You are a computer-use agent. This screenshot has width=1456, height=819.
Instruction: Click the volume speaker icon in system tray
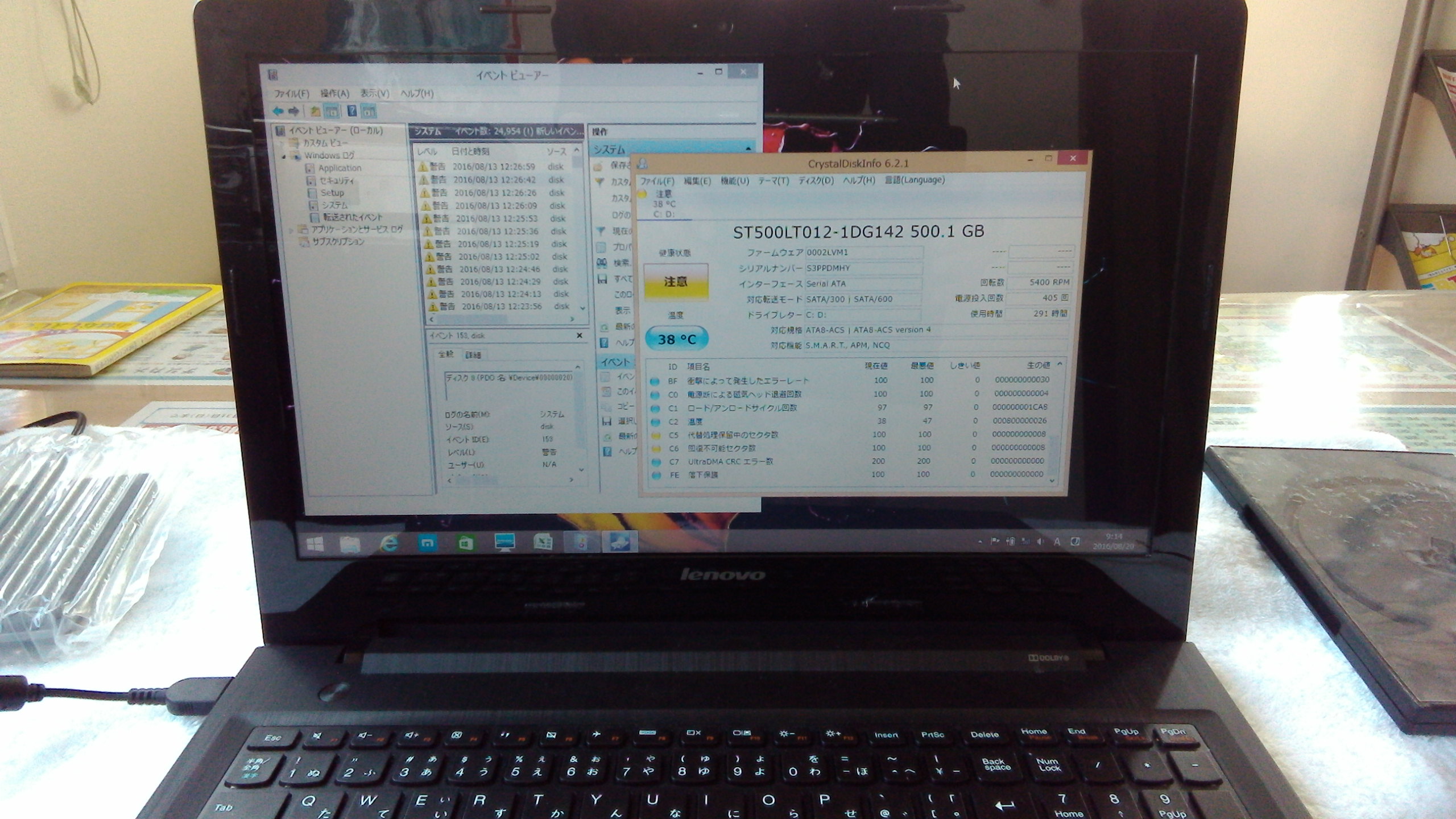[1041, 541]
